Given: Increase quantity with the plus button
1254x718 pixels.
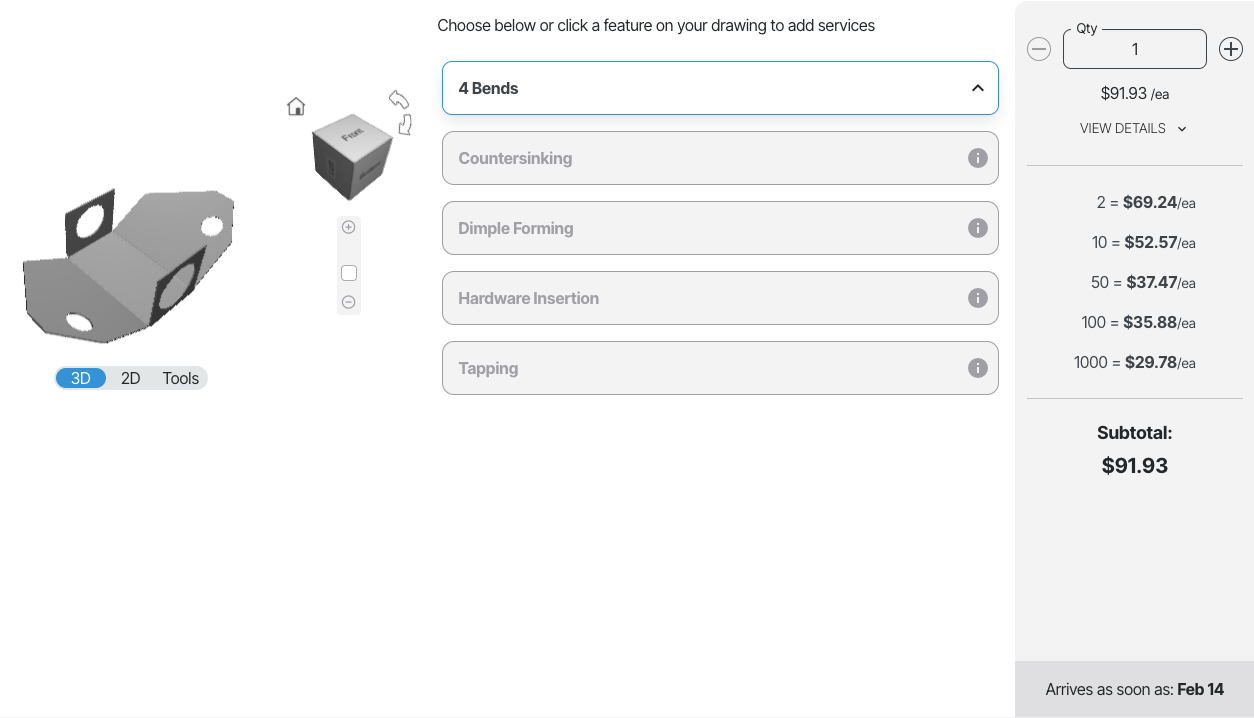Looking at the screenshot, I should (1230, 49).
